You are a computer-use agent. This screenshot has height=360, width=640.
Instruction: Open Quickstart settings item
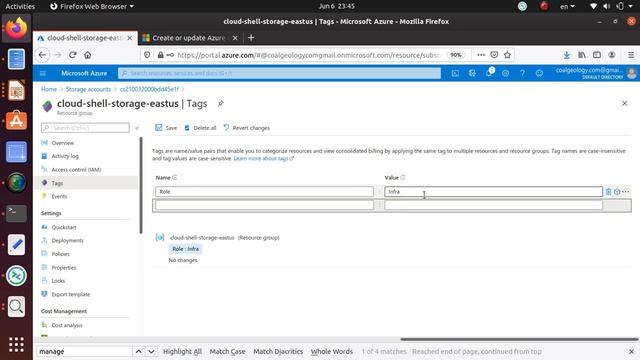coord(64,227)
